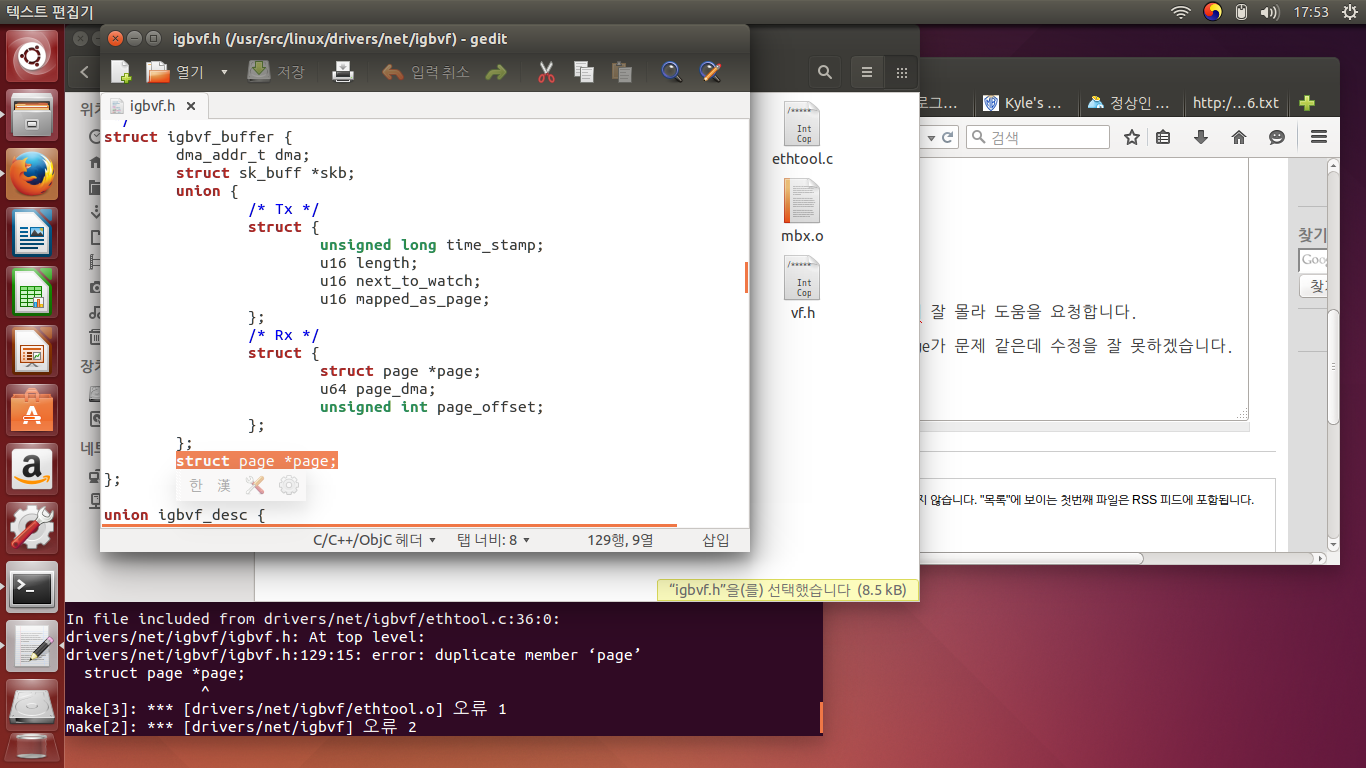Click the 17:53 clock in the top panel
This screenshot has width=1366, height=768.
[1311, 12]
